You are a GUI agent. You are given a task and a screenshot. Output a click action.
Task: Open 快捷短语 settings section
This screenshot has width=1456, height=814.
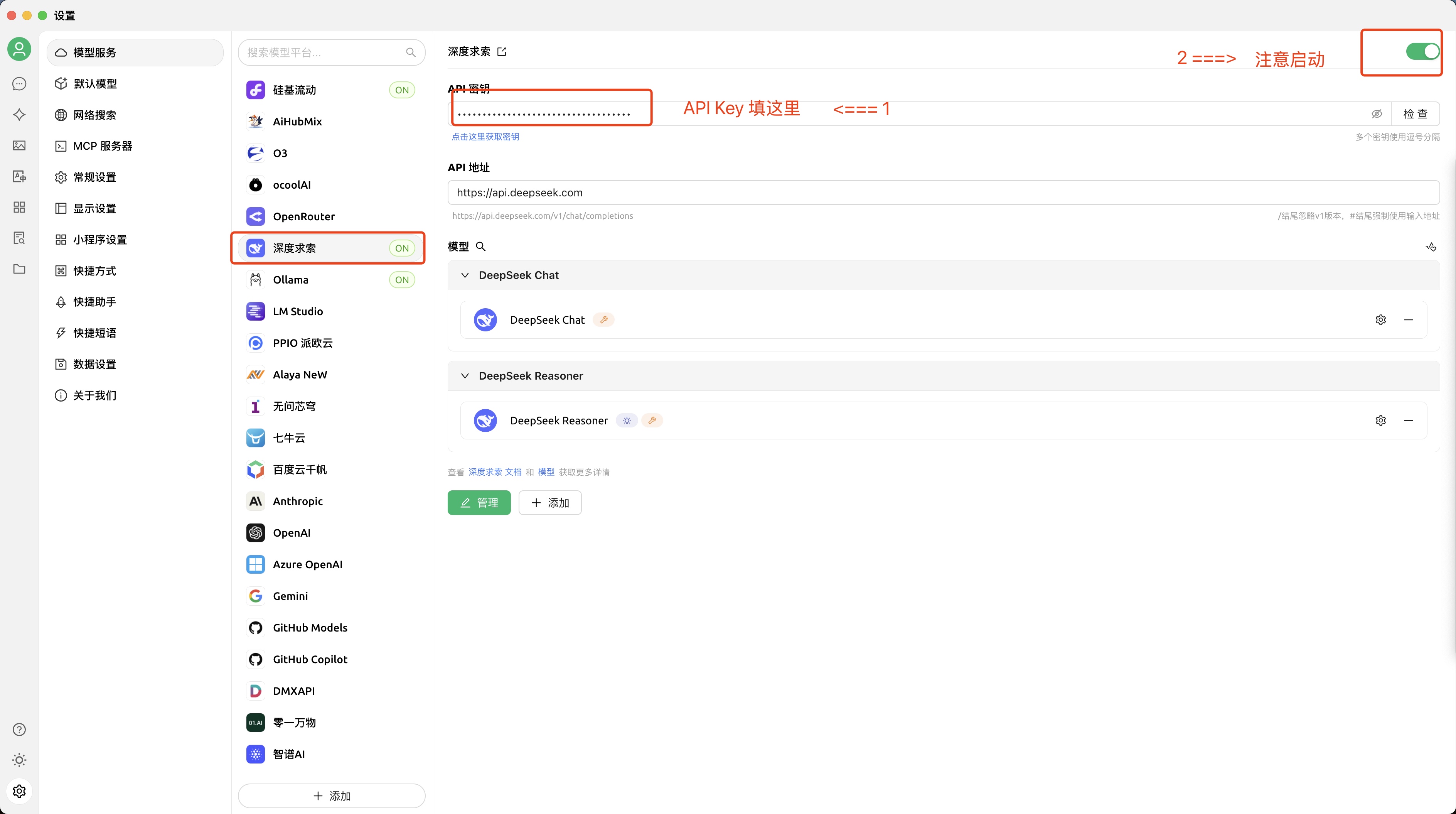click(x=135, y=333)
